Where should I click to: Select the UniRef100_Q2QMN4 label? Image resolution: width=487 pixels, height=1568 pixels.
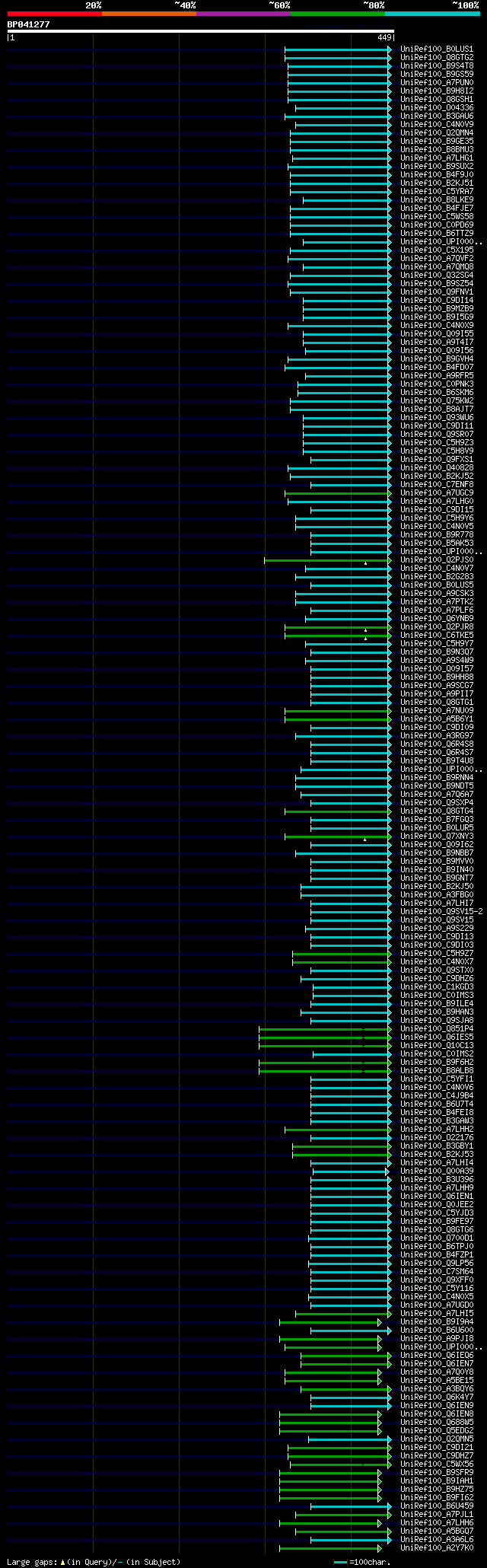(x=437, y=132)
